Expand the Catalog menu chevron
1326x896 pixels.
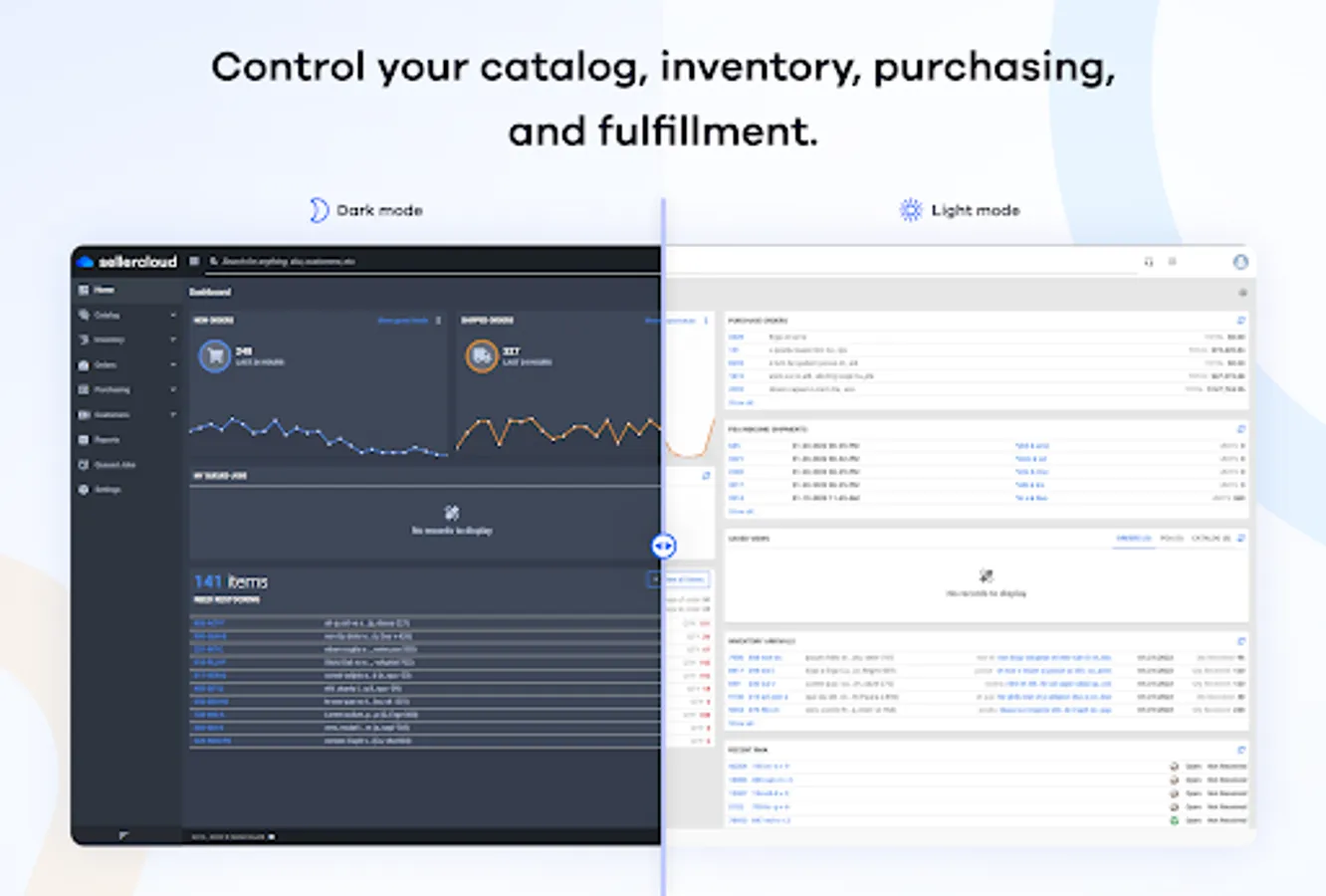[173, 315]
